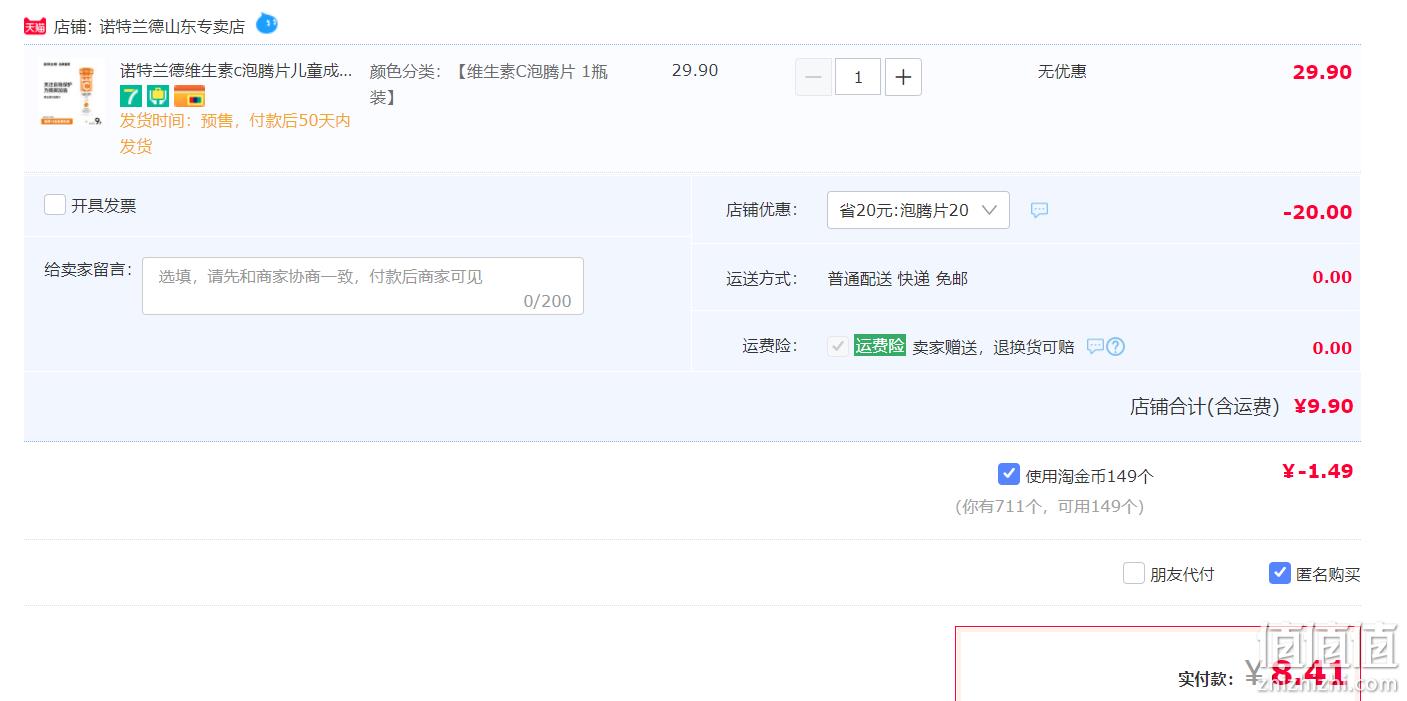The height and width of the screenshot is (701, 1407).
Task: Click the 你有711个，可用149个 coin note
Action: pyautogui.click(x=1050, y=506)
